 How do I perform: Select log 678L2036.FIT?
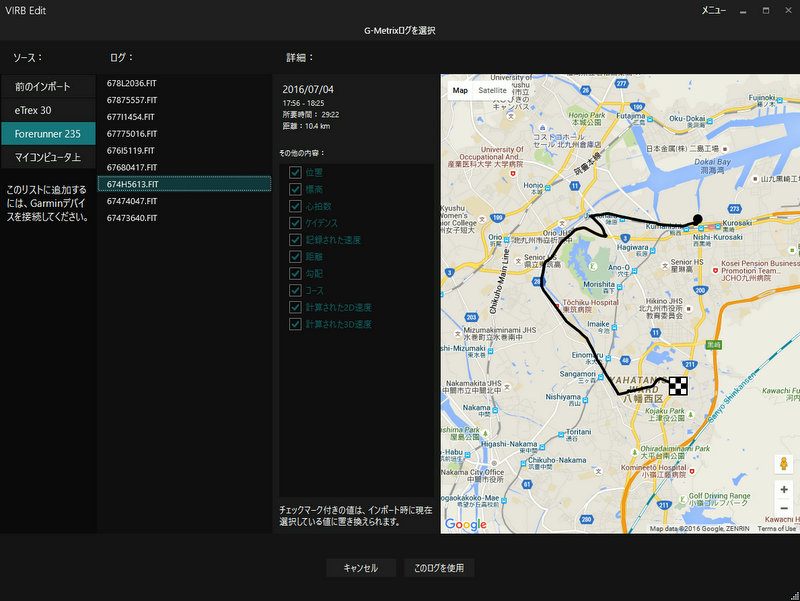tap(184, 83)
